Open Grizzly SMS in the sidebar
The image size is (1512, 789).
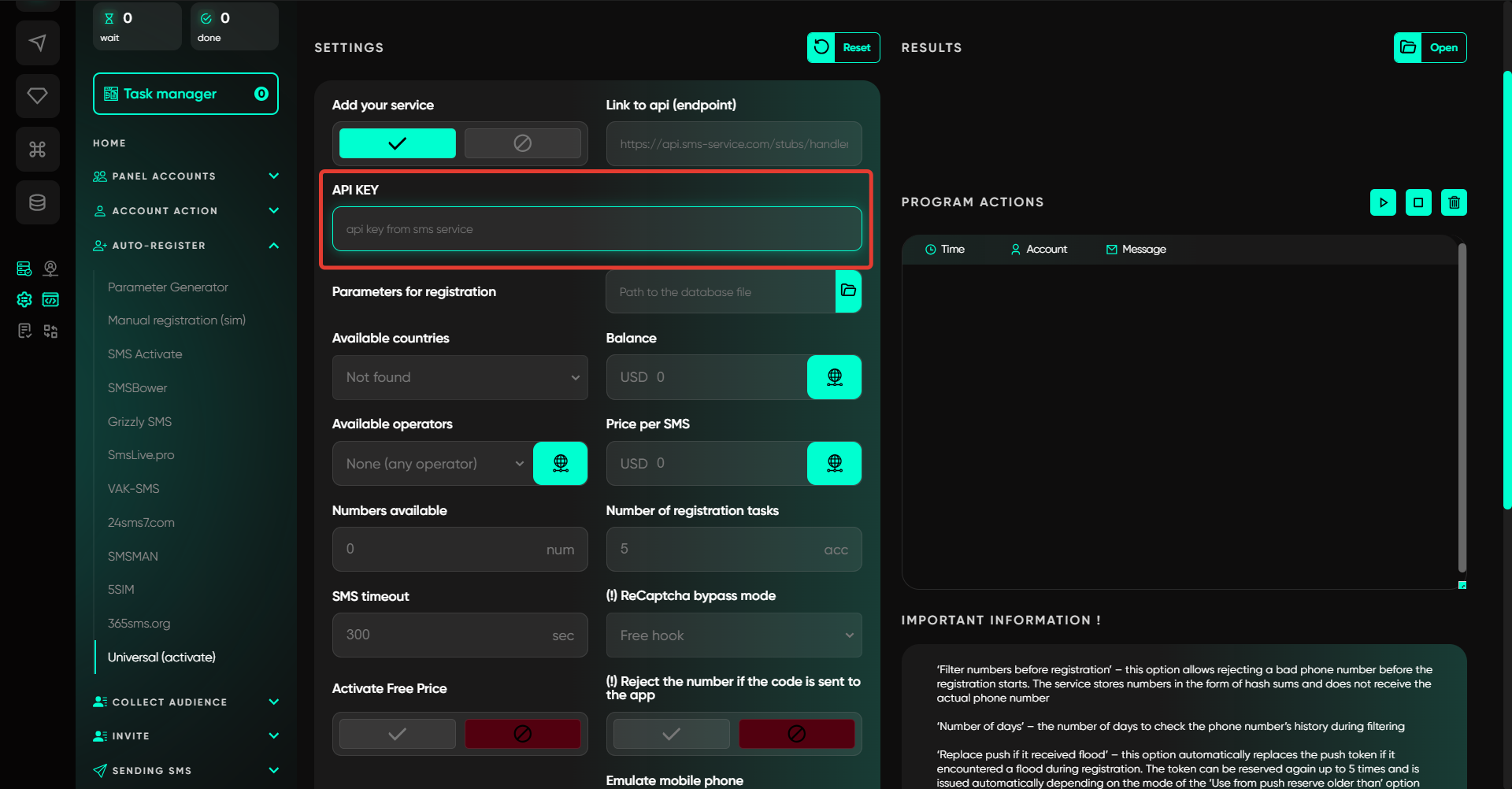139,422
